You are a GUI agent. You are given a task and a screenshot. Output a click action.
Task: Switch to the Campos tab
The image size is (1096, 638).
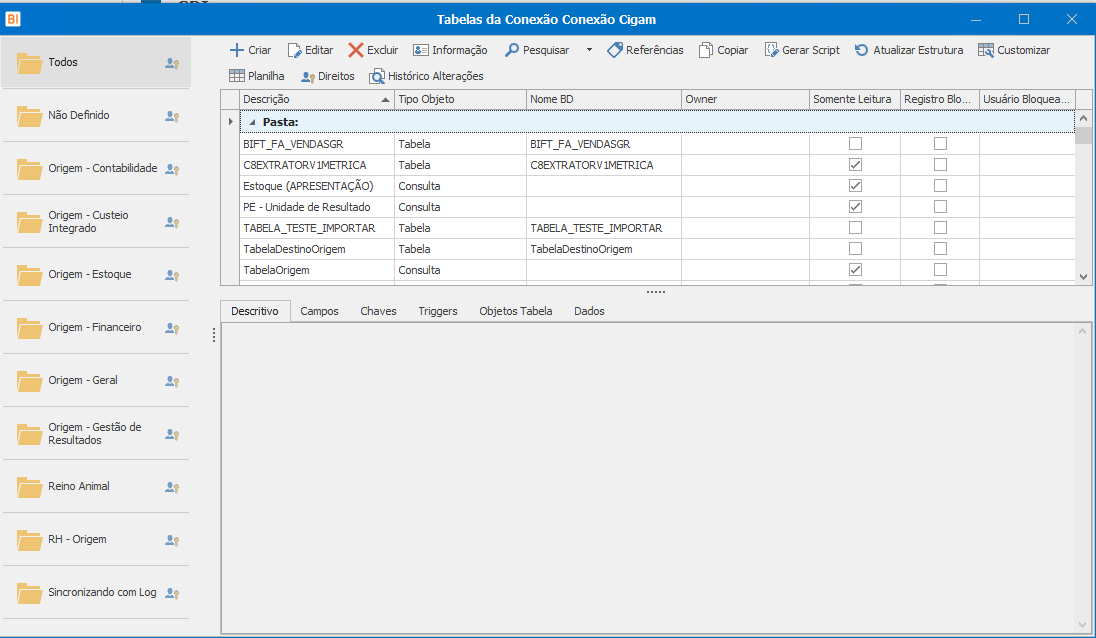[319, 311]
